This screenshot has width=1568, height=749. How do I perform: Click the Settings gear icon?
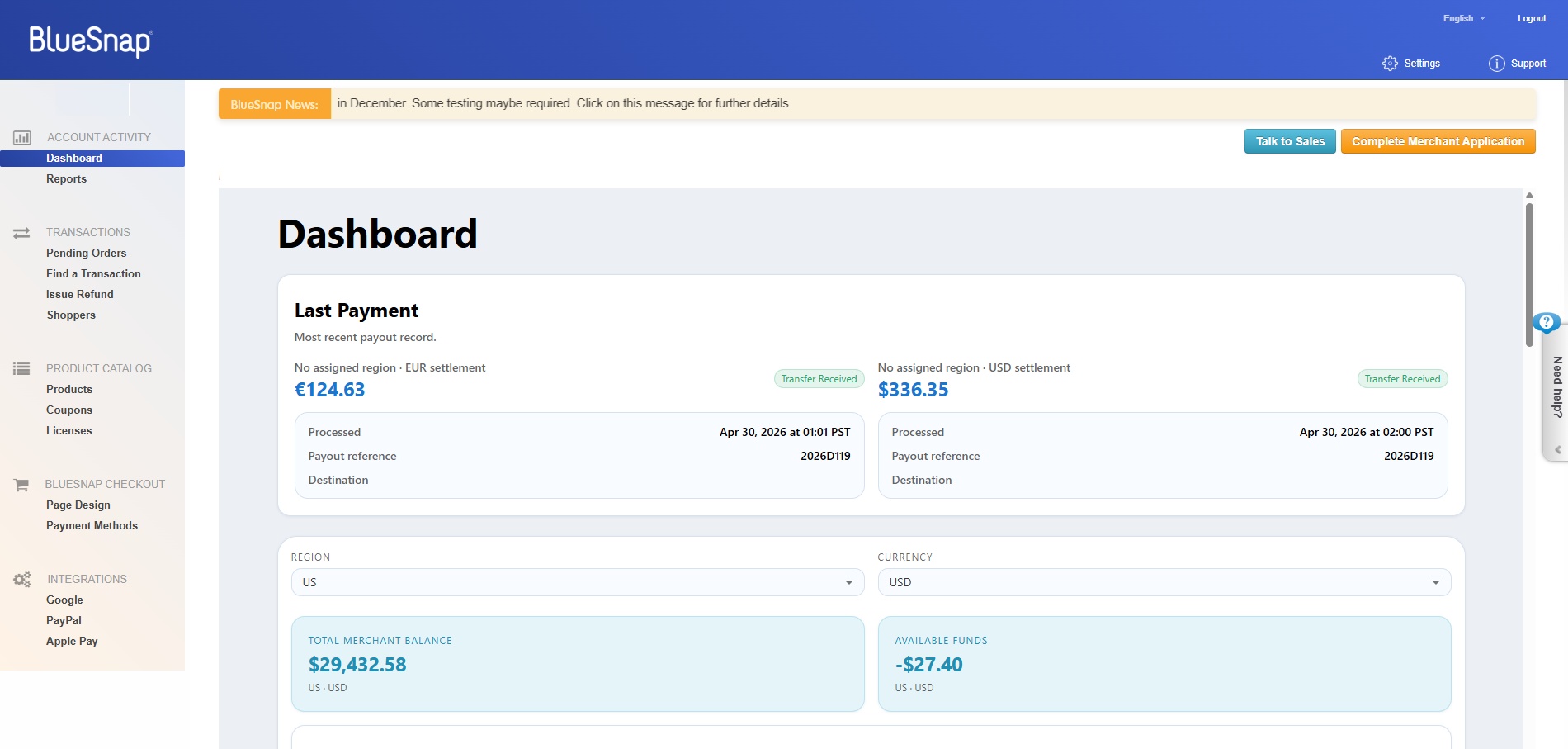(x=1390, y=64)
